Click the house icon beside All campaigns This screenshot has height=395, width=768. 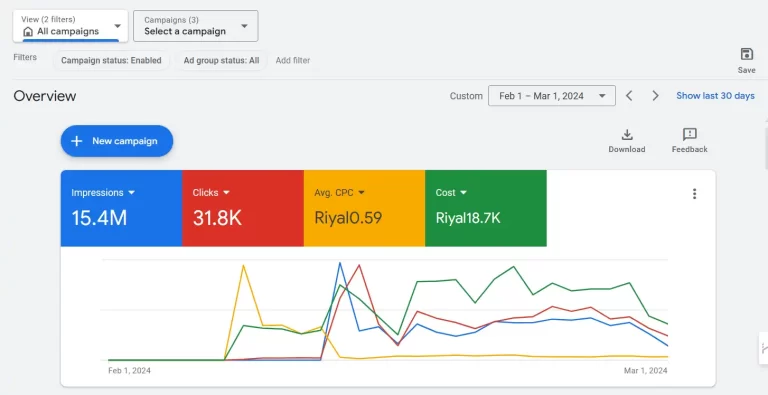(28, 31)
